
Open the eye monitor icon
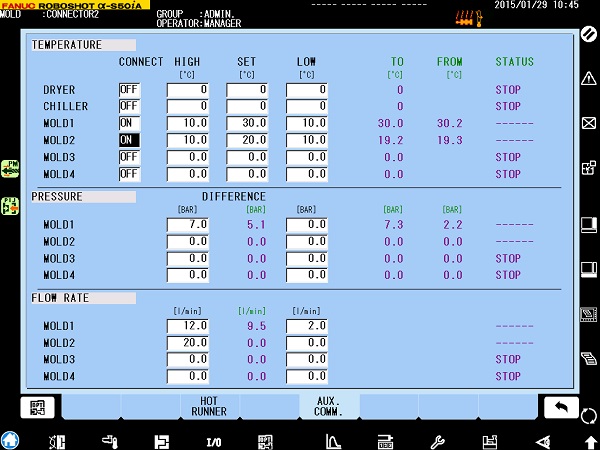tap(543, 442)
